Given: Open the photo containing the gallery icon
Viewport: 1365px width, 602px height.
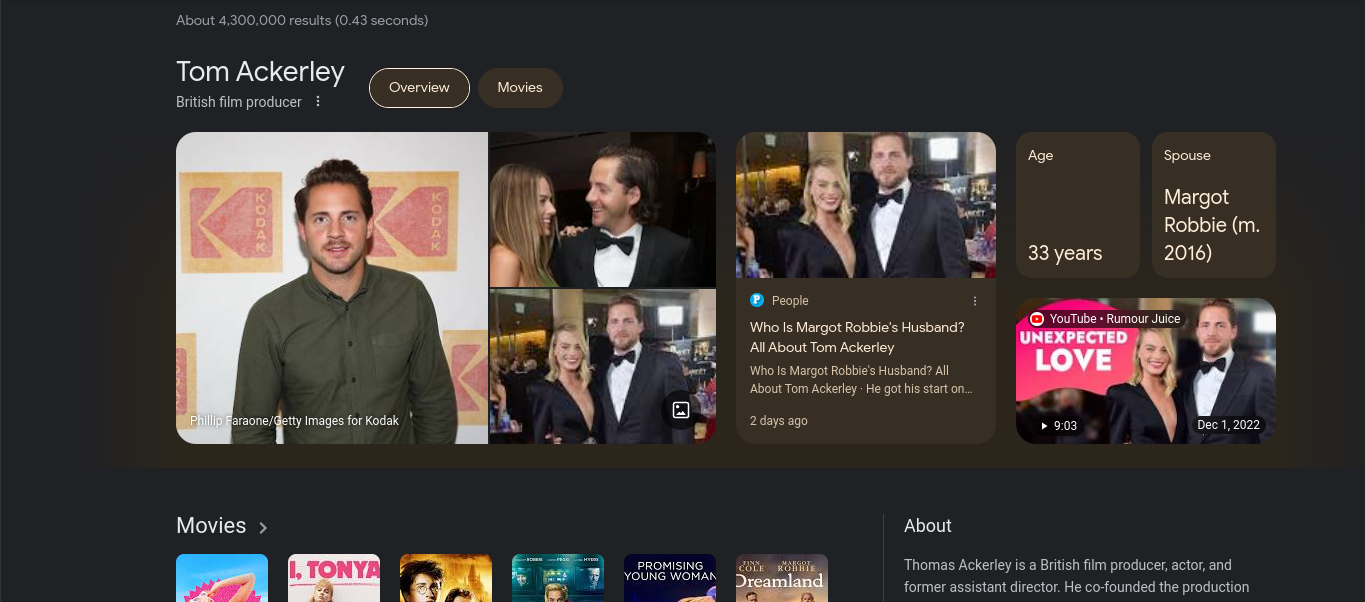Looking at the screenshot, I should point(603,367).
